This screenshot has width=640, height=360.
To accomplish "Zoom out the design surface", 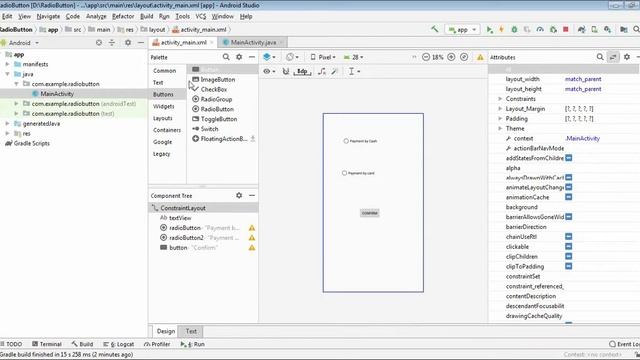I will 426,57.
